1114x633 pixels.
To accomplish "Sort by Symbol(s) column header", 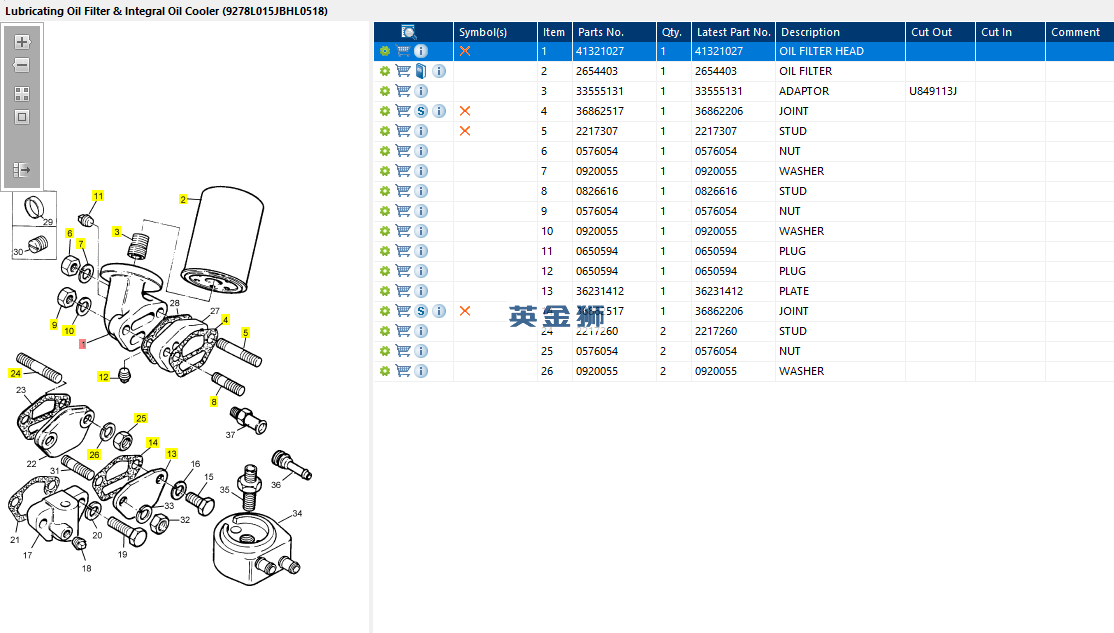I will (495, 32).
